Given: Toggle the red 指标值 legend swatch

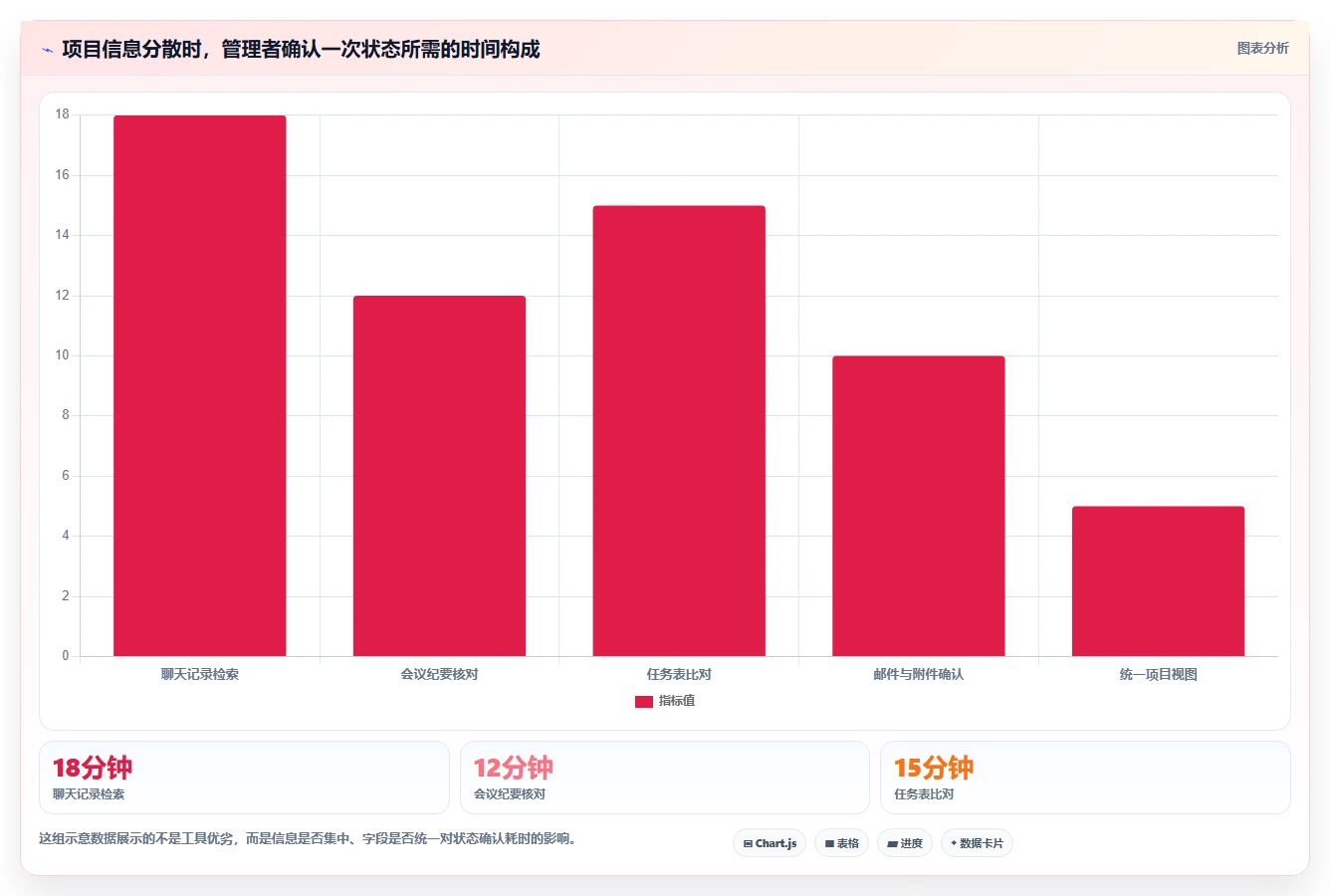Looking at the screenshot, I should (644, 702).
